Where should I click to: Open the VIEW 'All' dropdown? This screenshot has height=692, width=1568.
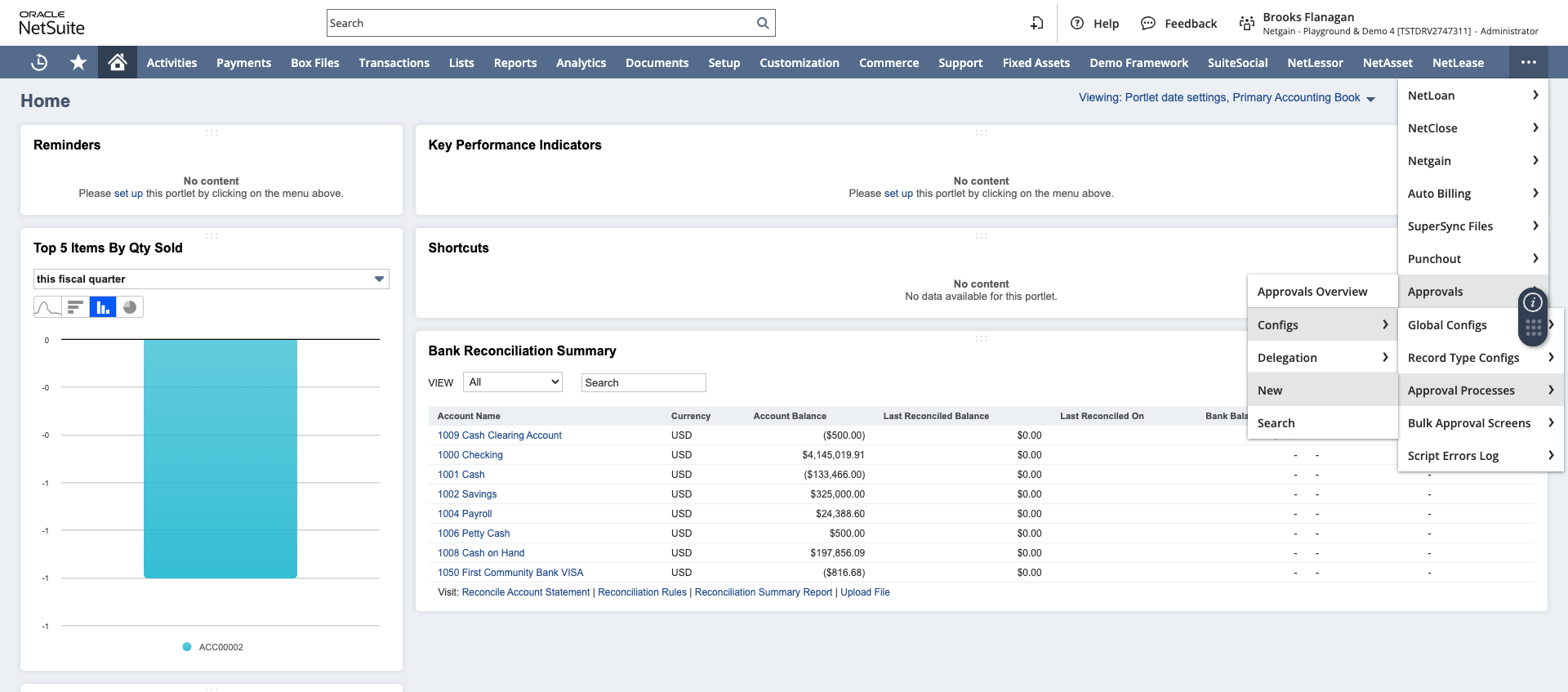click(x=513, y=382)
